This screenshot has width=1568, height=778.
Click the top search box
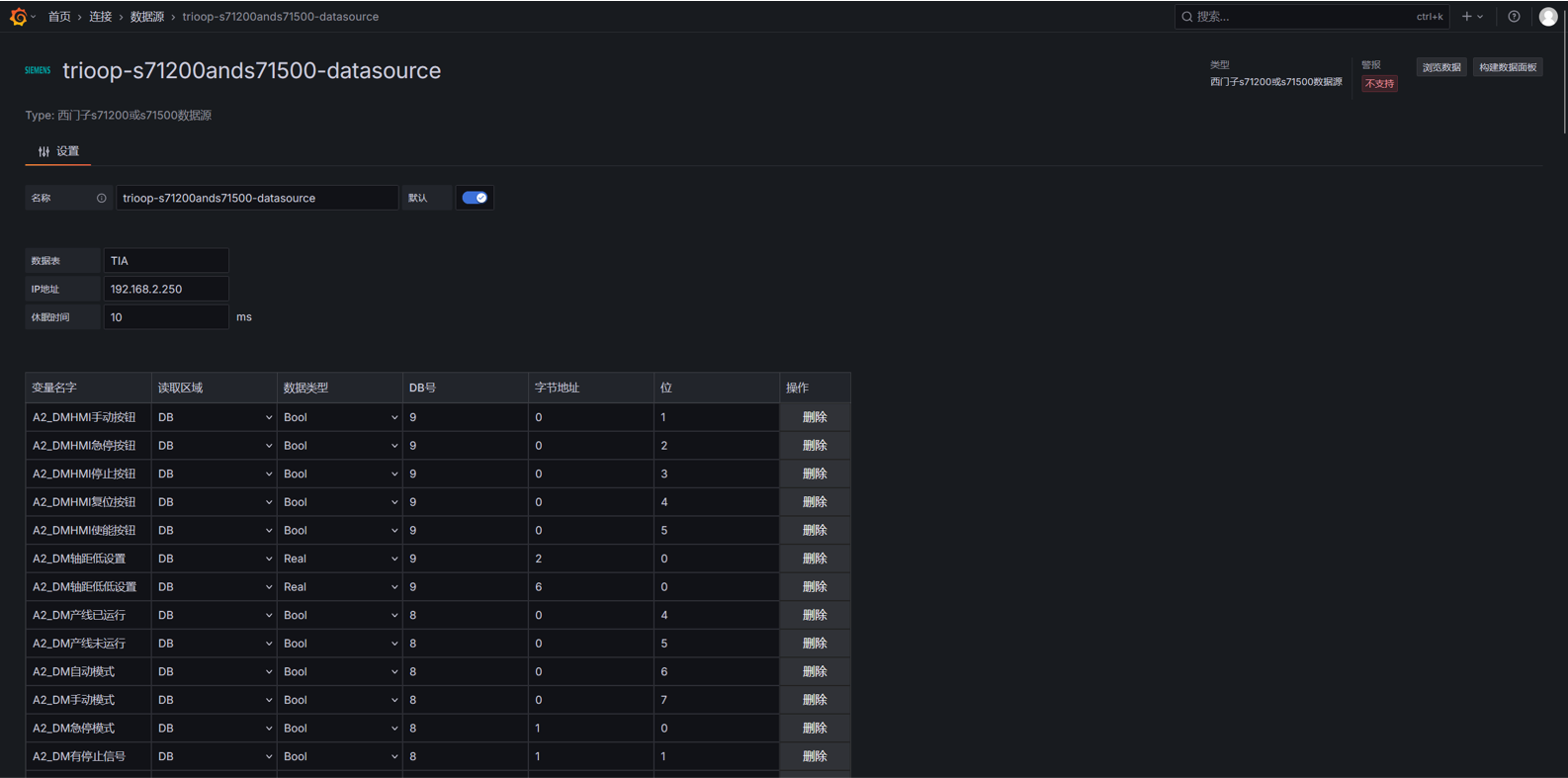[1312, 17]
